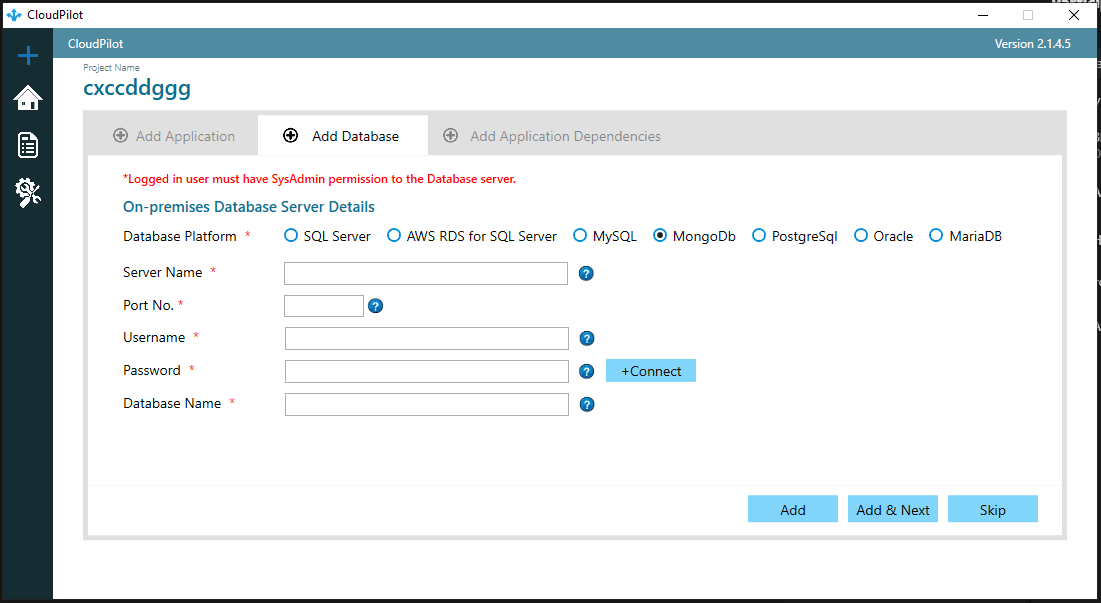The image size is (1101, 603).
Task: Click the help icon beside Database Name
Action: pos(587,404)
